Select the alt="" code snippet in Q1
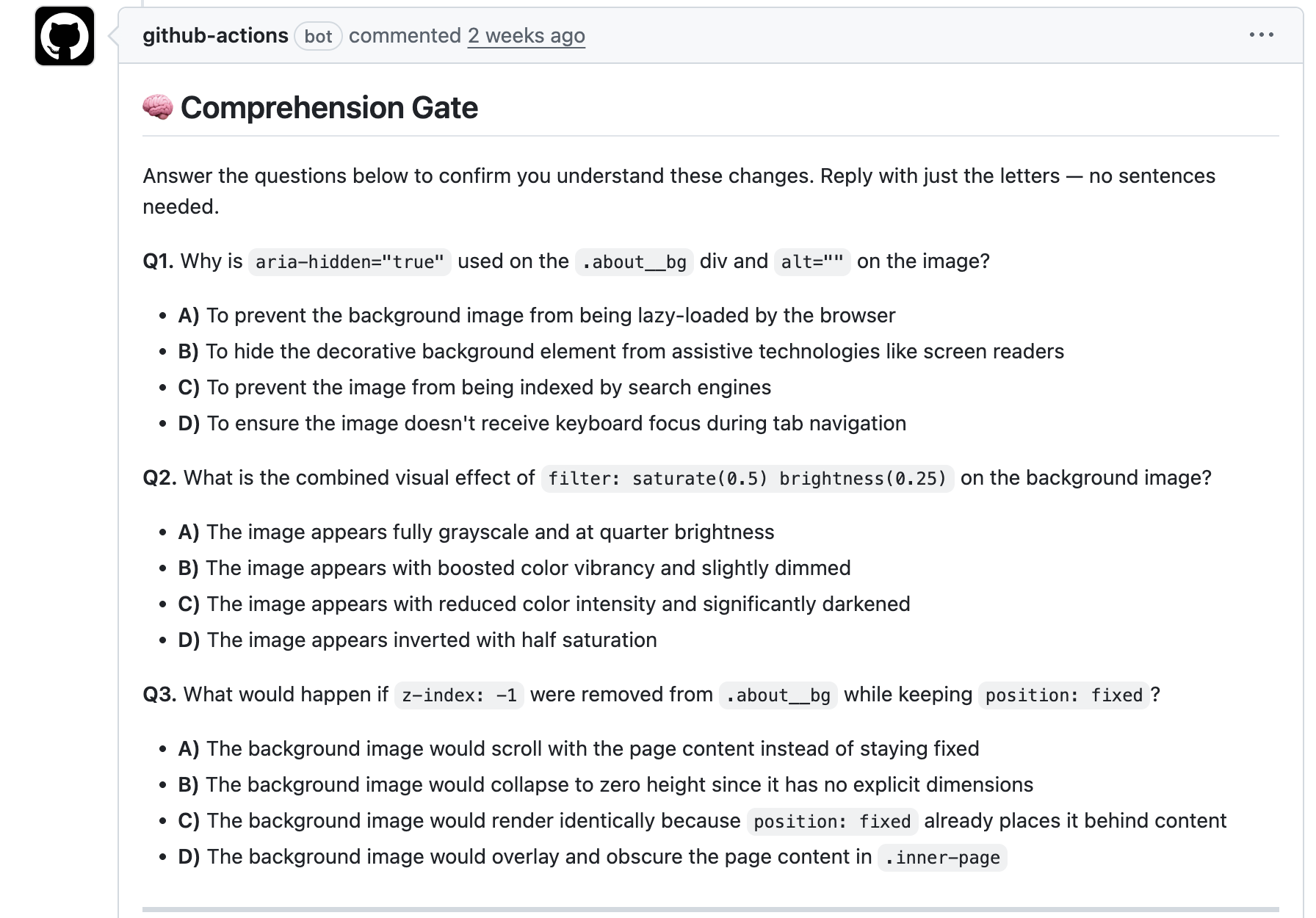 (x=811, y=261)
